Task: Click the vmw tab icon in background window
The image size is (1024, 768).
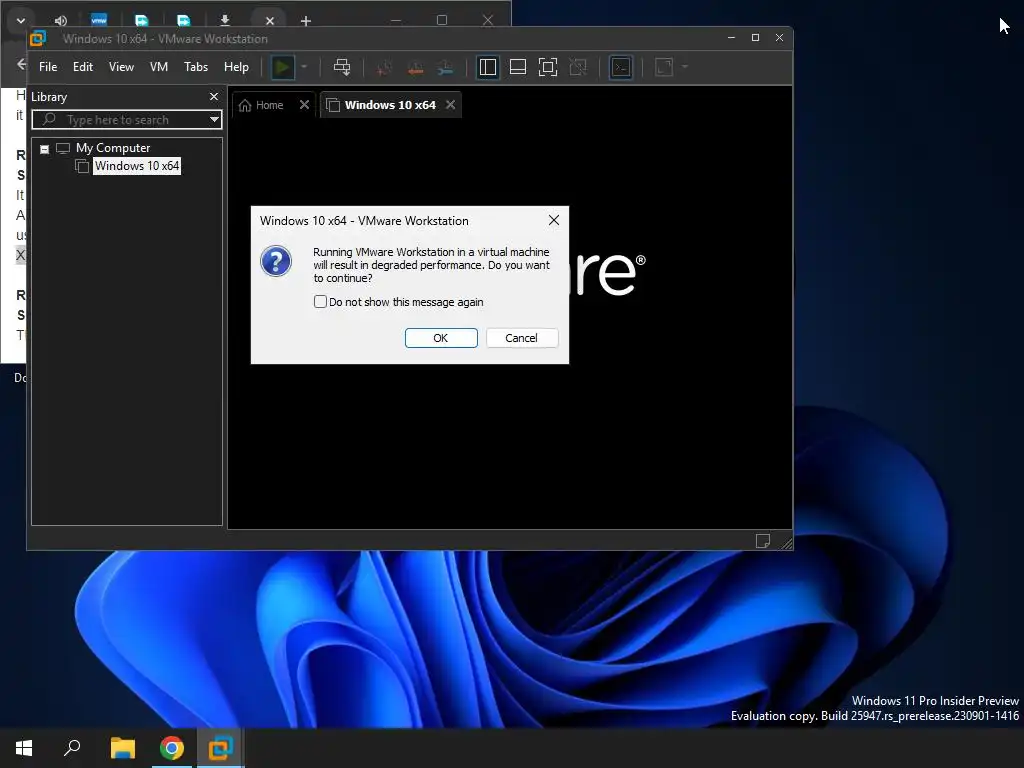Action: pos(99,20)
